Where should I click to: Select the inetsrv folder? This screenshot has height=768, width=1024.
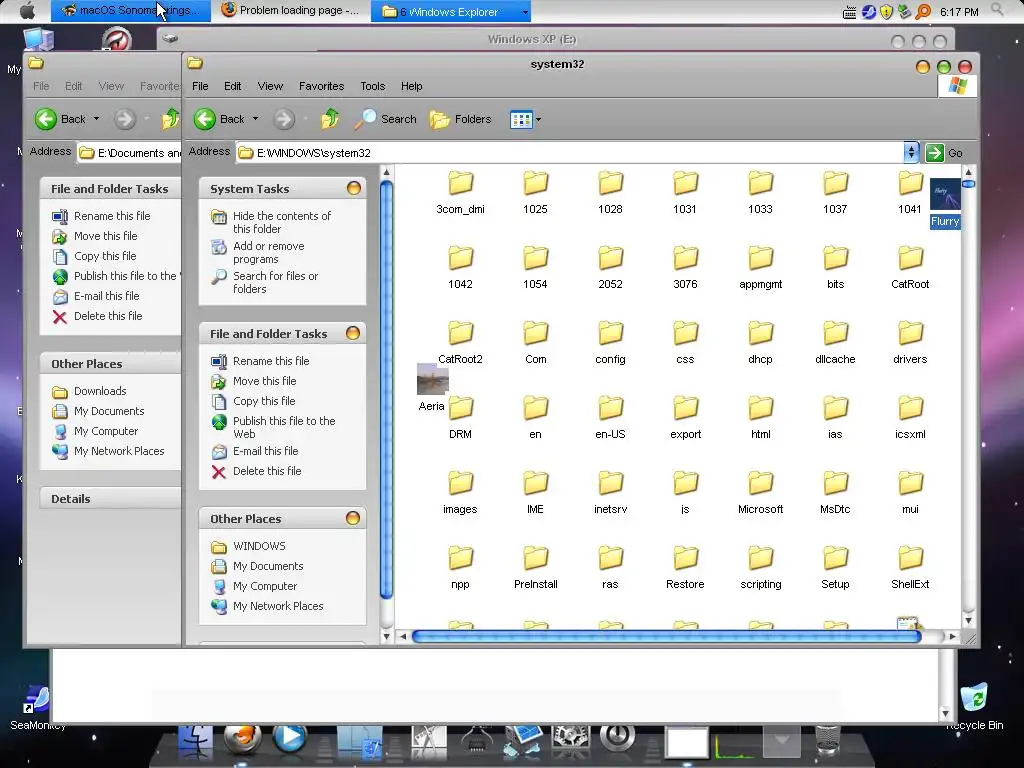[611, 494]
